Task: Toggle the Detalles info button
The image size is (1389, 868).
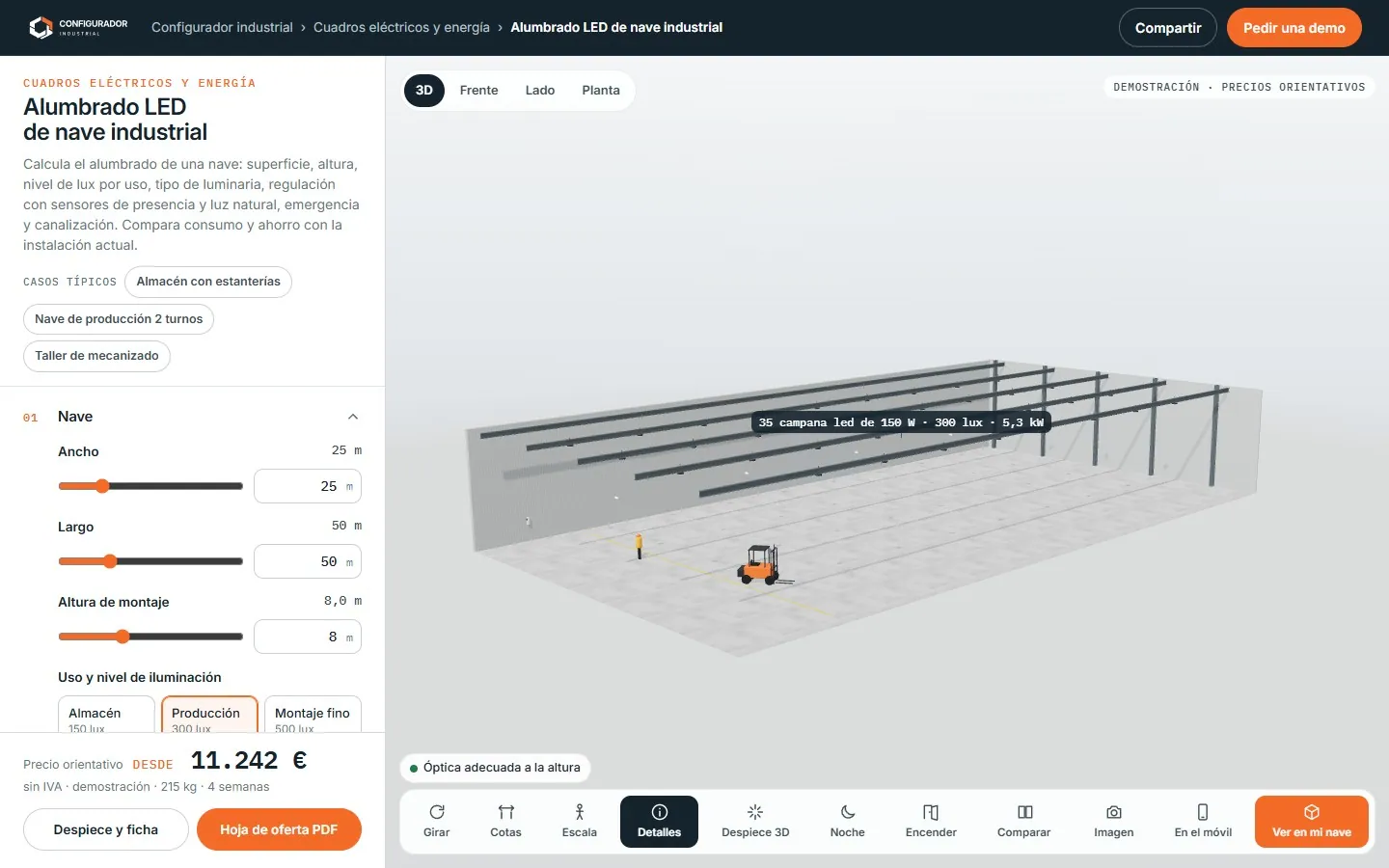Action: tap(660, 822)
